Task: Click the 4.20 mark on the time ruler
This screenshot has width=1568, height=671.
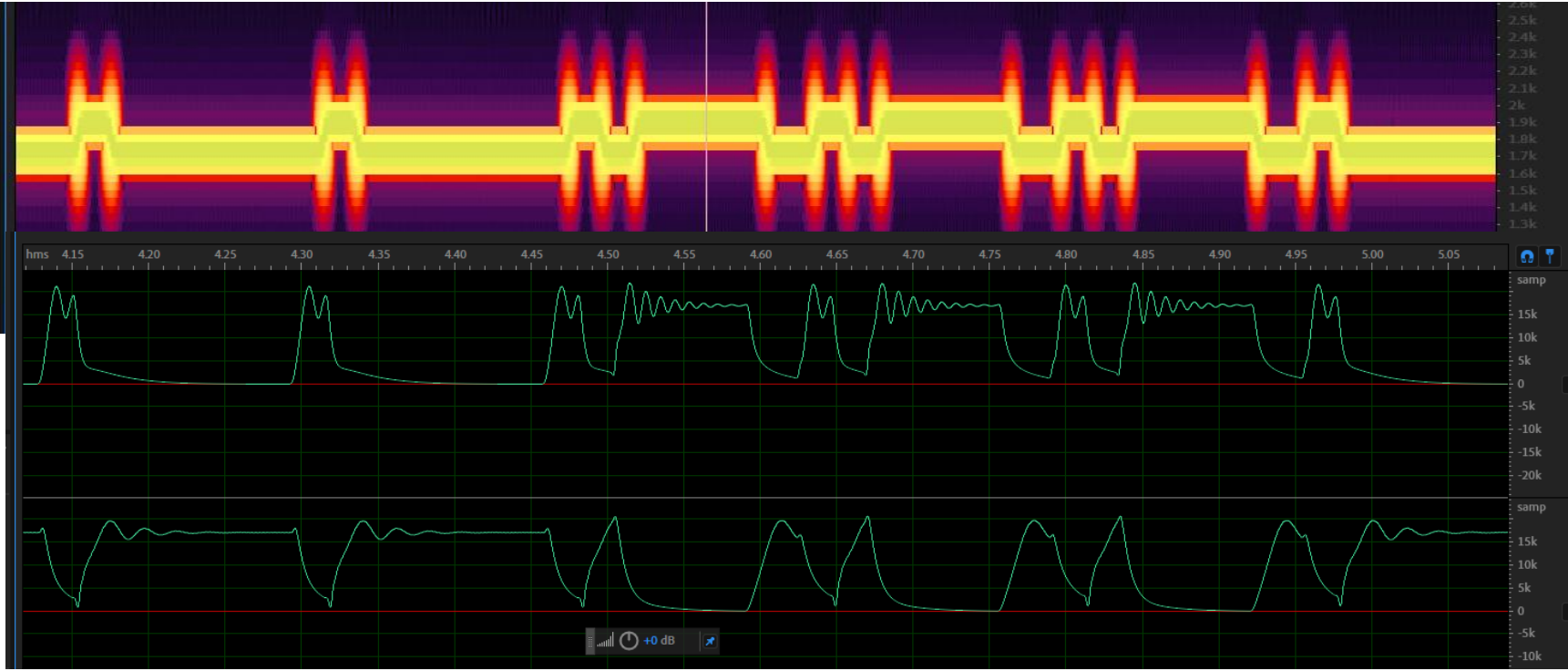Action: 149,254
